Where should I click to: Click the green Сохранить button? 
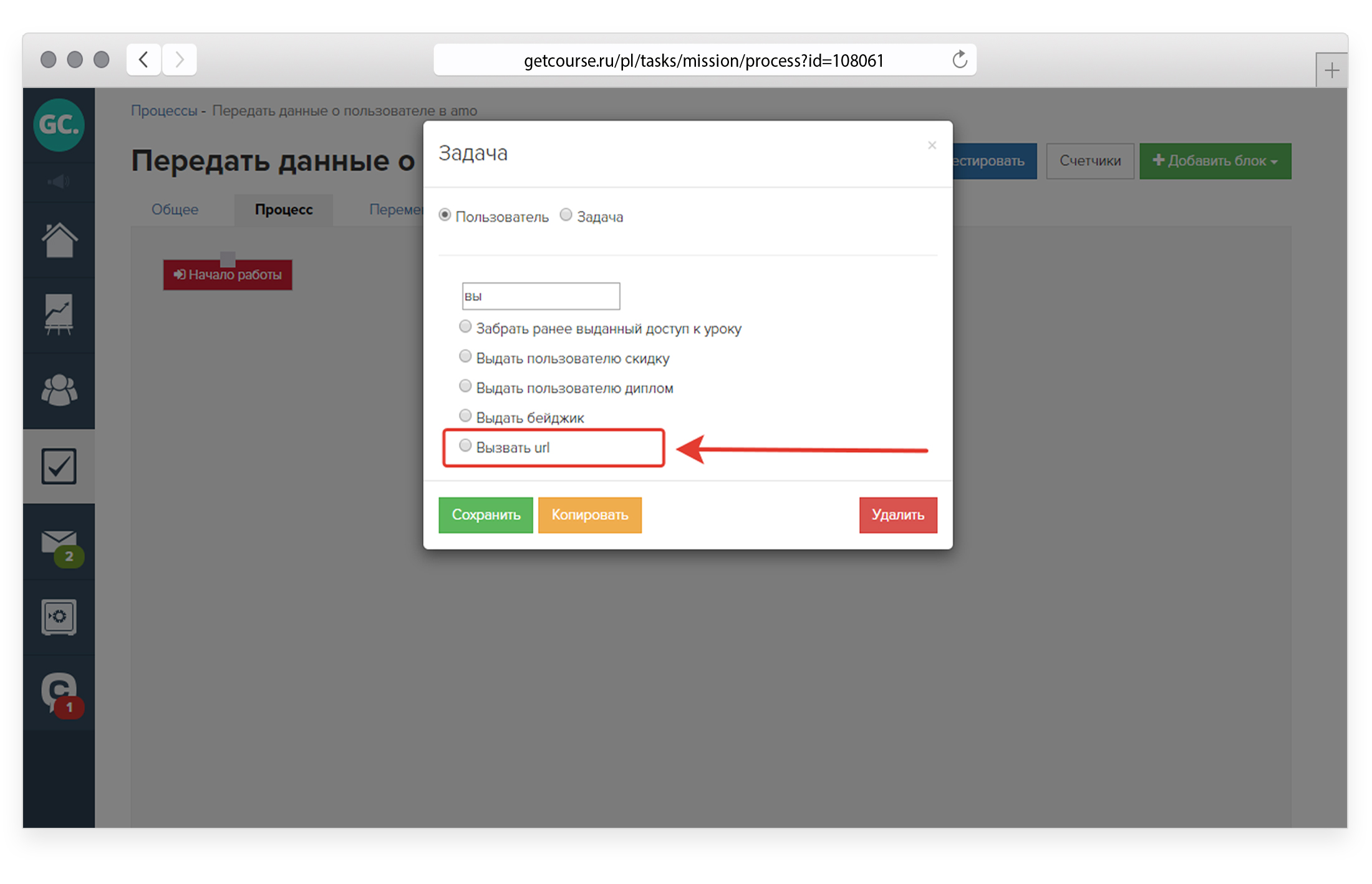tap(485, 515)
